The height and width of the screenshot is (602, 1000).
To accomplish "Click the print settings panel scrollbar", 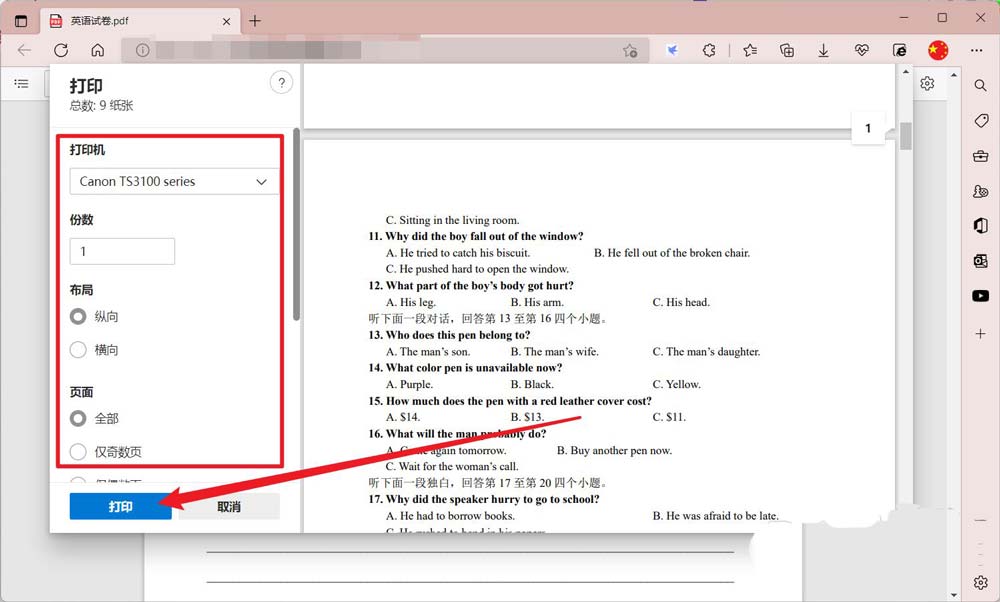I will (x=296, y=223).
